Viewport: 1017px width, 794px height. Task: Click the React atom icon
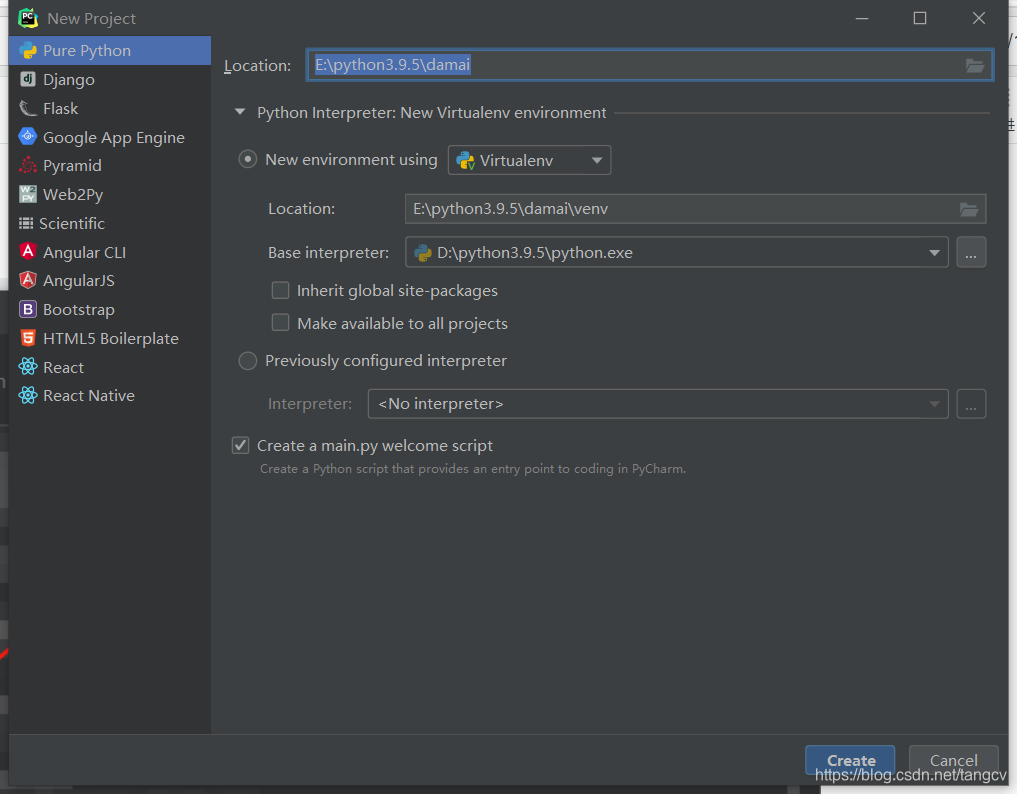[28, 367]
